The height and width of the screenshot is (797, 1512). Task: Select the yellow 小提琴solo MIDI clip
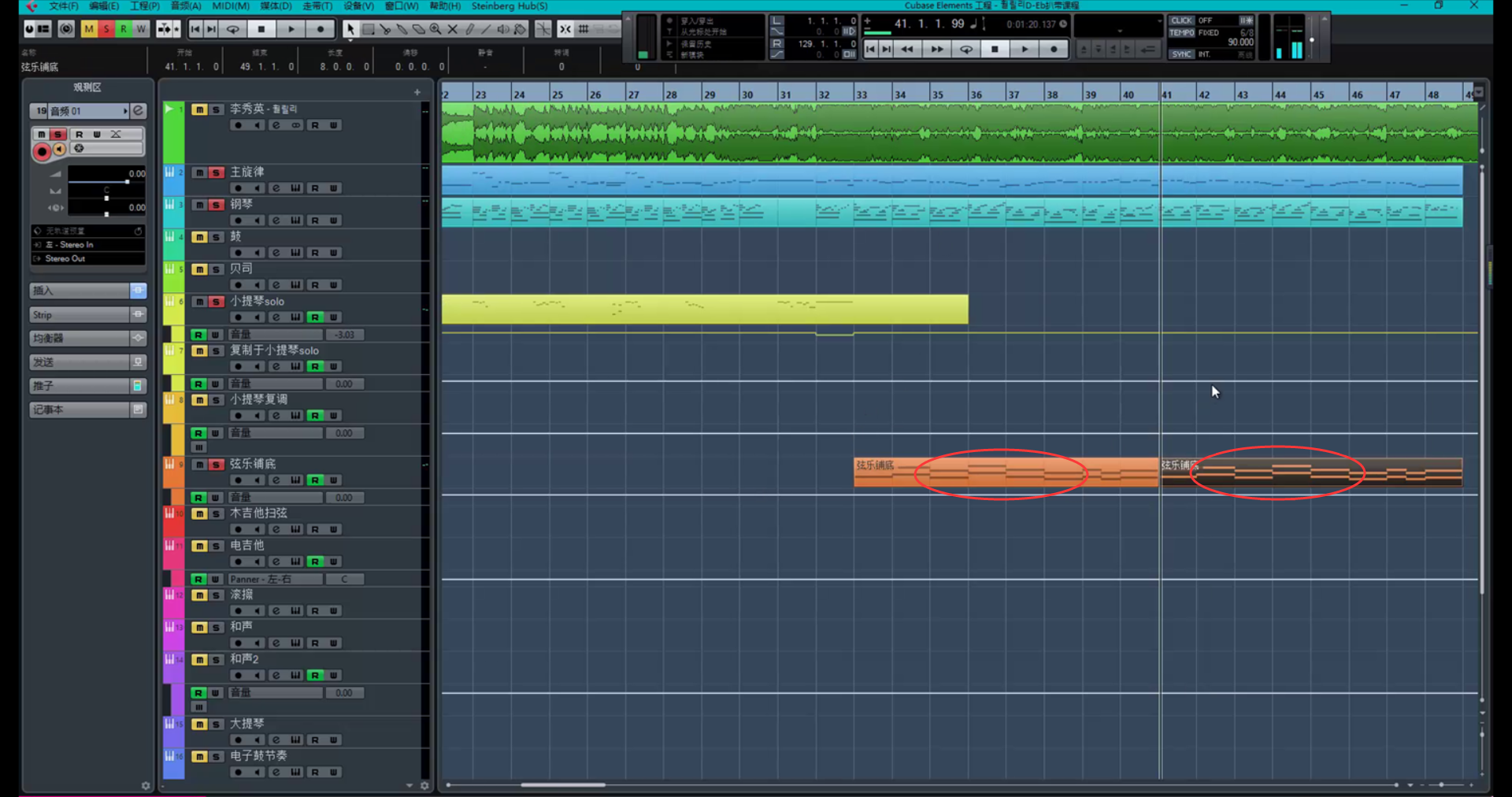click(x=705, y=310)
